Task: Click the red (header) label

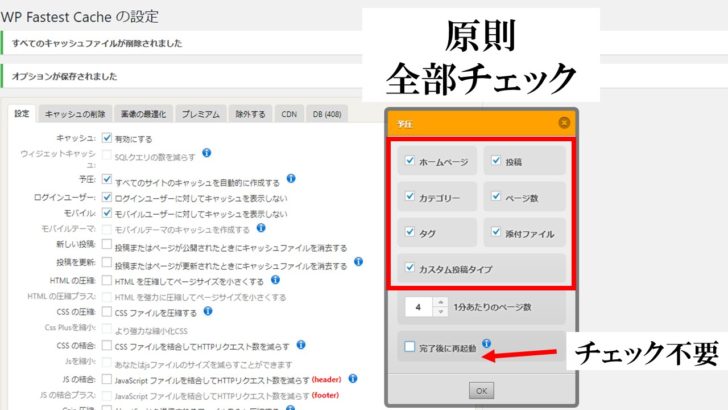Action: pos(326,379)
